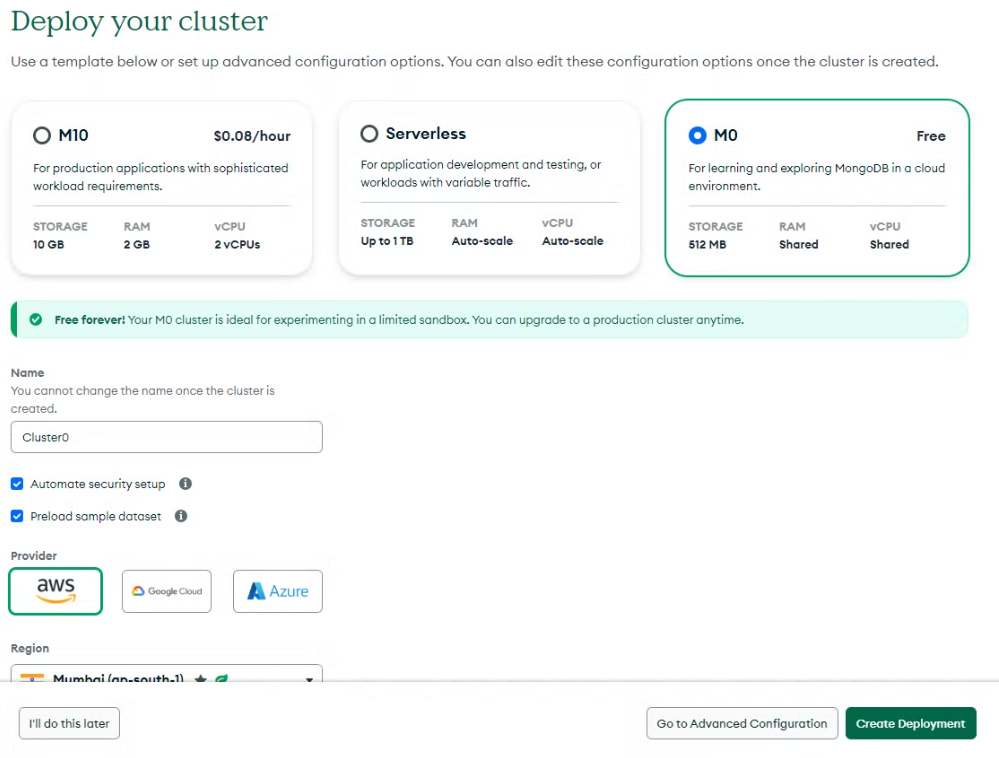This screenshot has height=758, width=999.
Task: Click I'll do this later button
Action: 69,724
